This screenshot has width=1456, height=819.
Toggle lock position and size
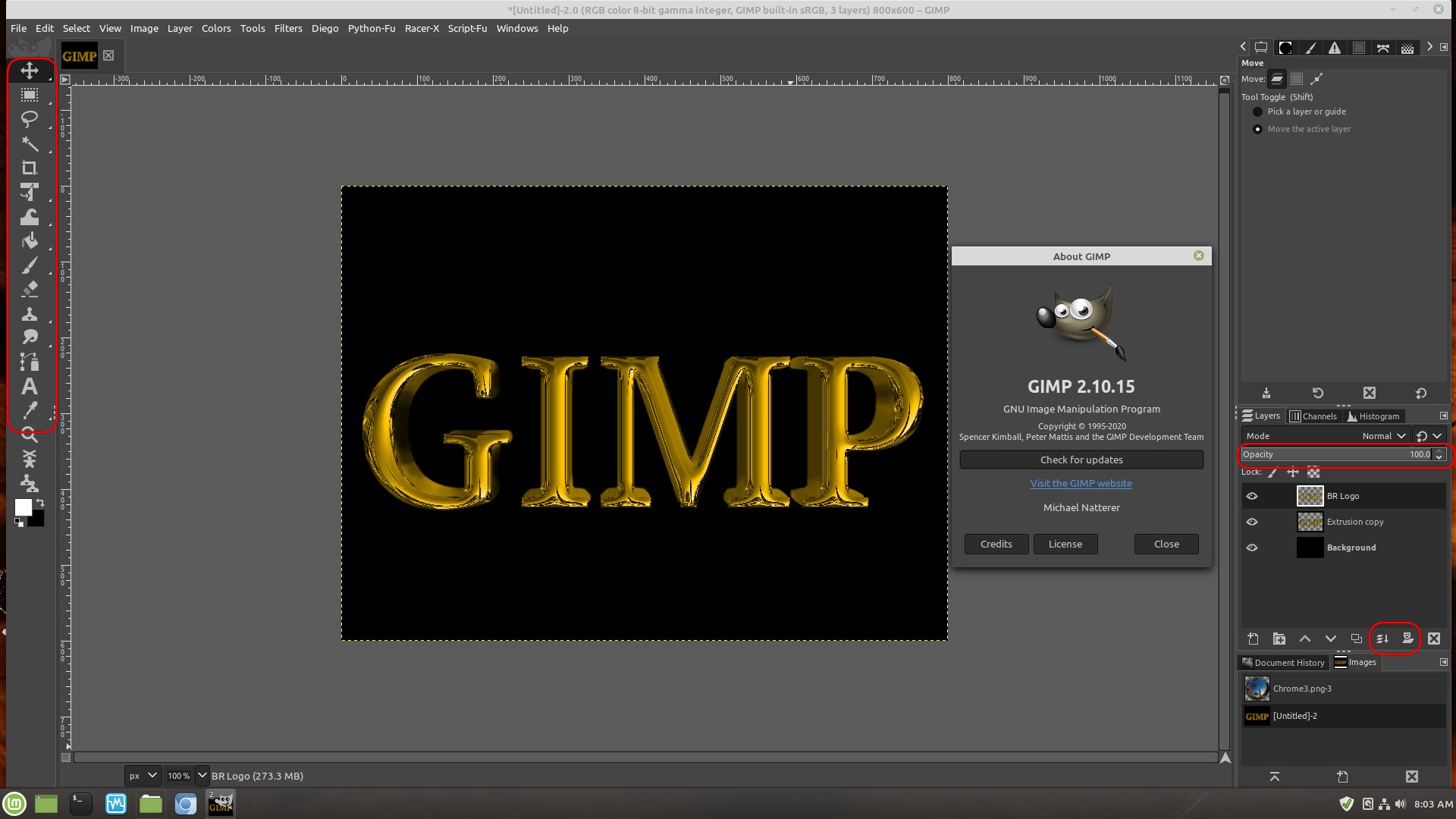(x=1293, y=472)
